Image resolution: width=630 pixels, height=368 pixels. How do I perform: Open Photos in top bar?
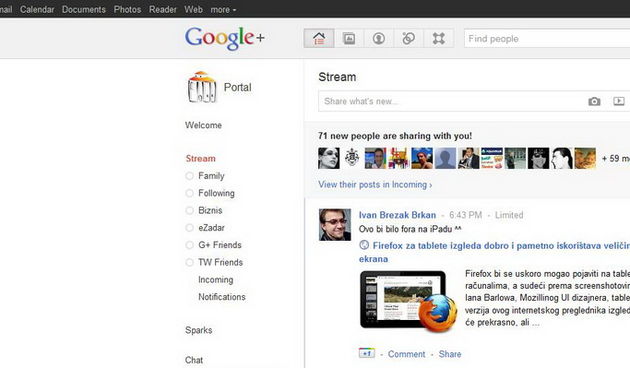(127, 9)
